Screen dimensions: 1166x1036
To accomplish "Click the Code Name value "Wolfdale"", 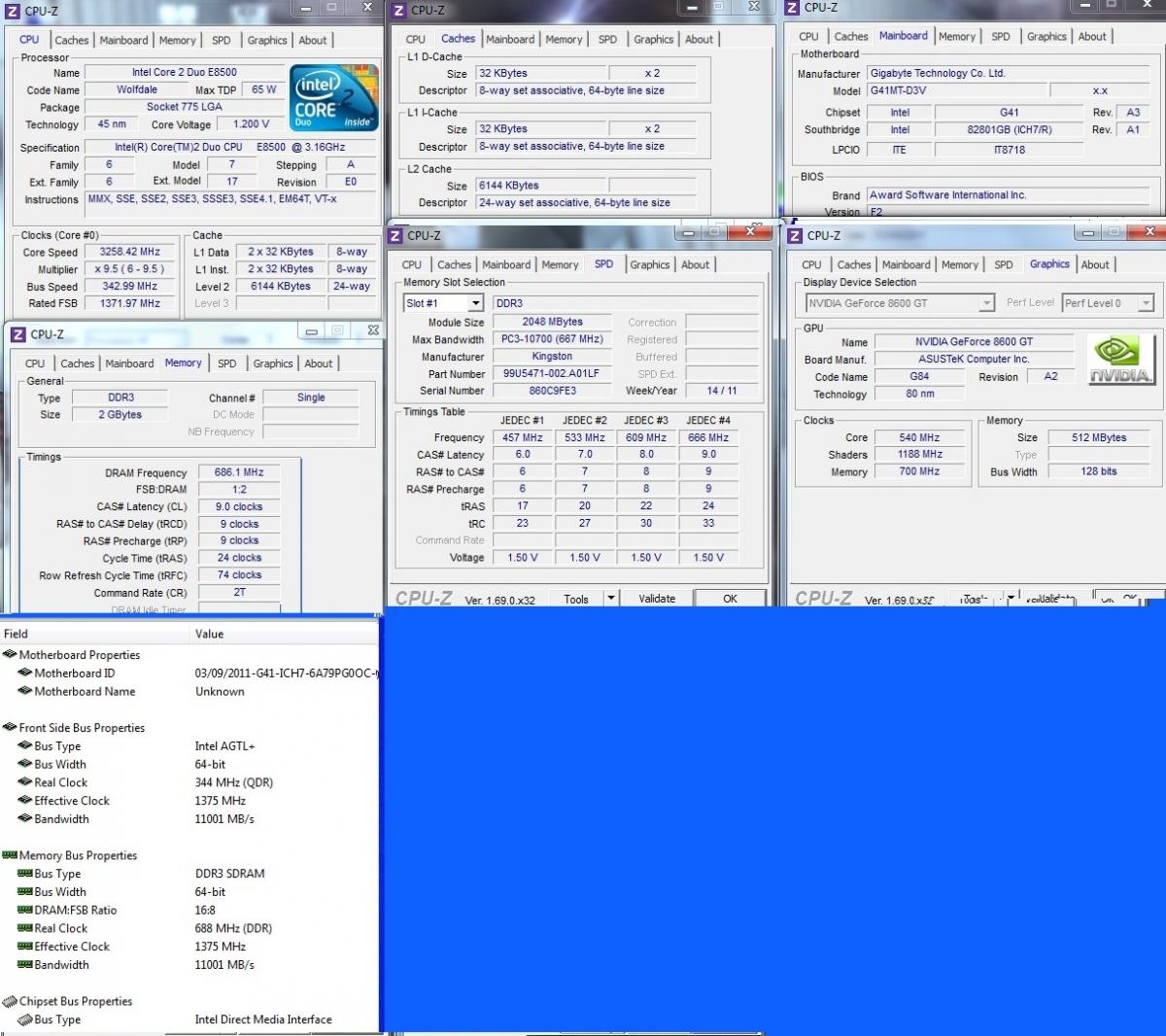I will tap(137, 90).
